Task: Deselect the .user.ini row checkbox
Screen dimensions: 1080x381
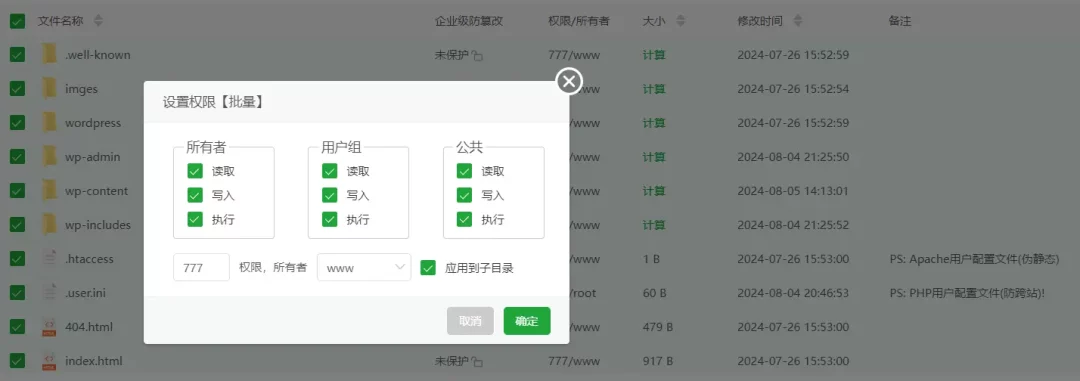Action: (17, 293)
